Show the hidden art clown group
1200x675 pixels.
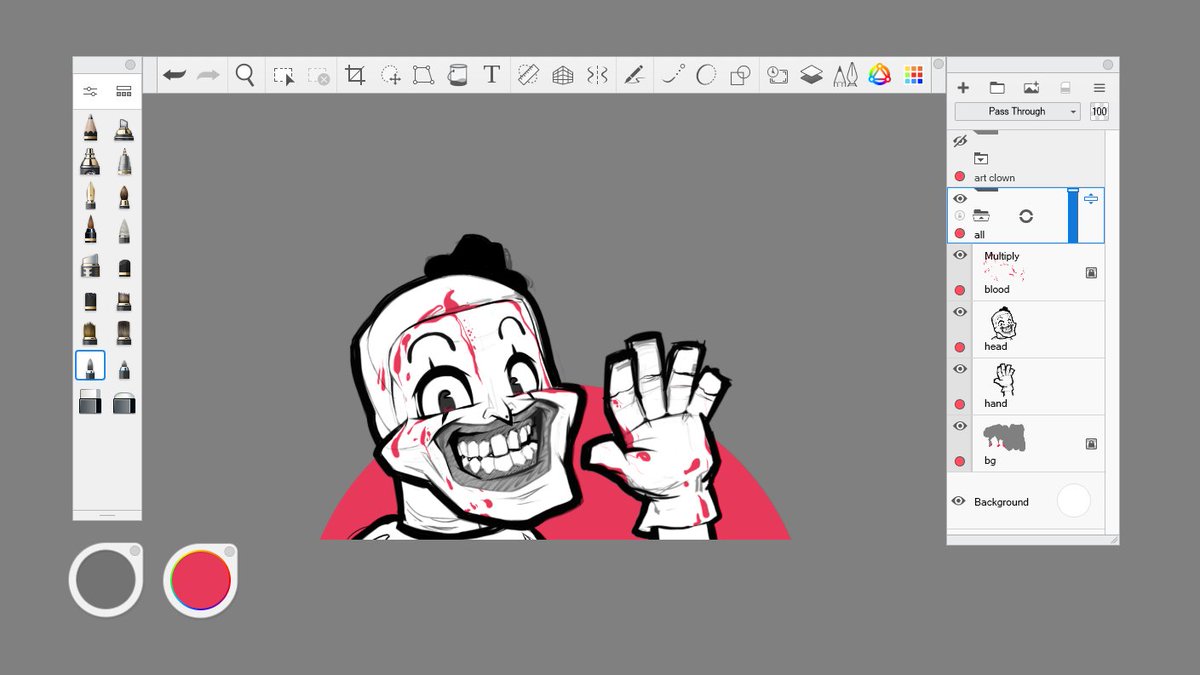pyautogui.click(x=960, y=142)
